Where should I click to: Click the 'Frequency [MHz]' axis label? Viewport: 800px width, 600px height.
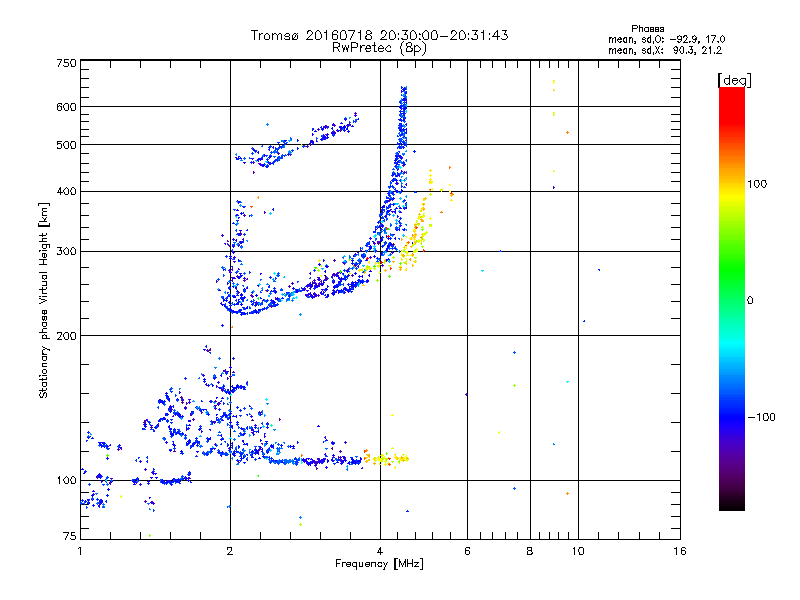point(379,564)
